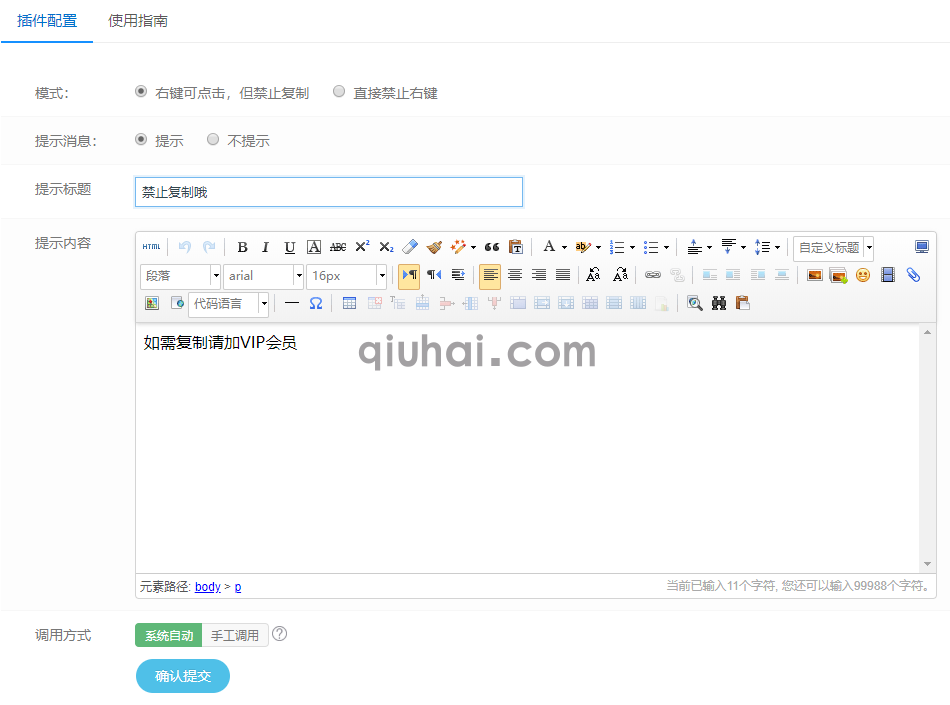Switch to HTML source editing mode
The height and width of the screenshot is (705, 950).
click(151, 246)
